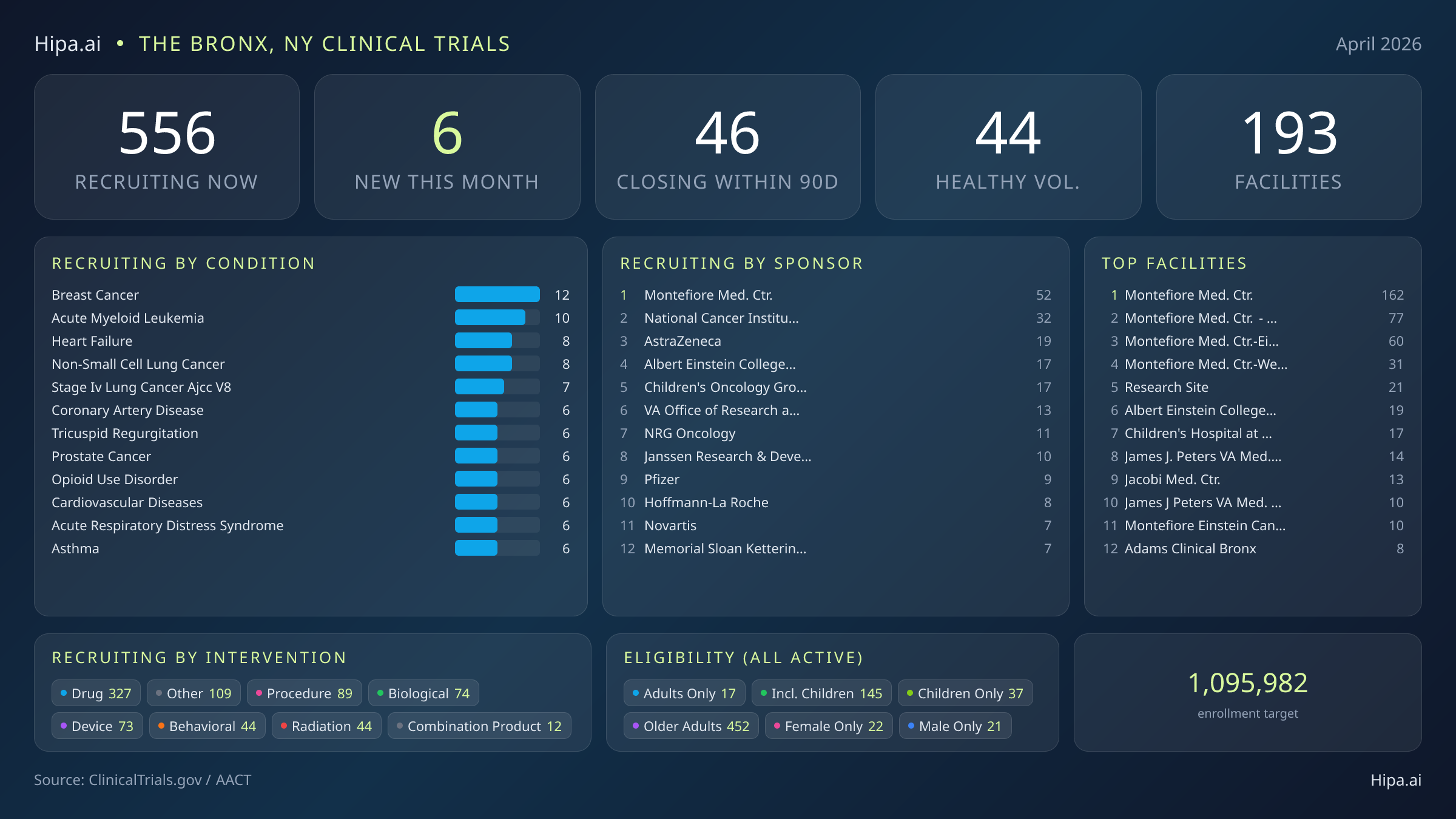Click the Breast Cancer progress bar
This screenshot has height=819, width=1456.
(497, 294)
